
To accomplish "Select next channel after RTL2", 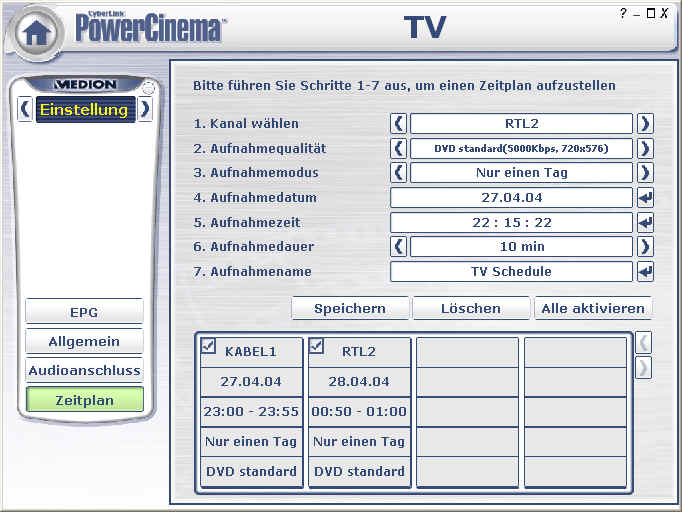I will pos(645,124).
